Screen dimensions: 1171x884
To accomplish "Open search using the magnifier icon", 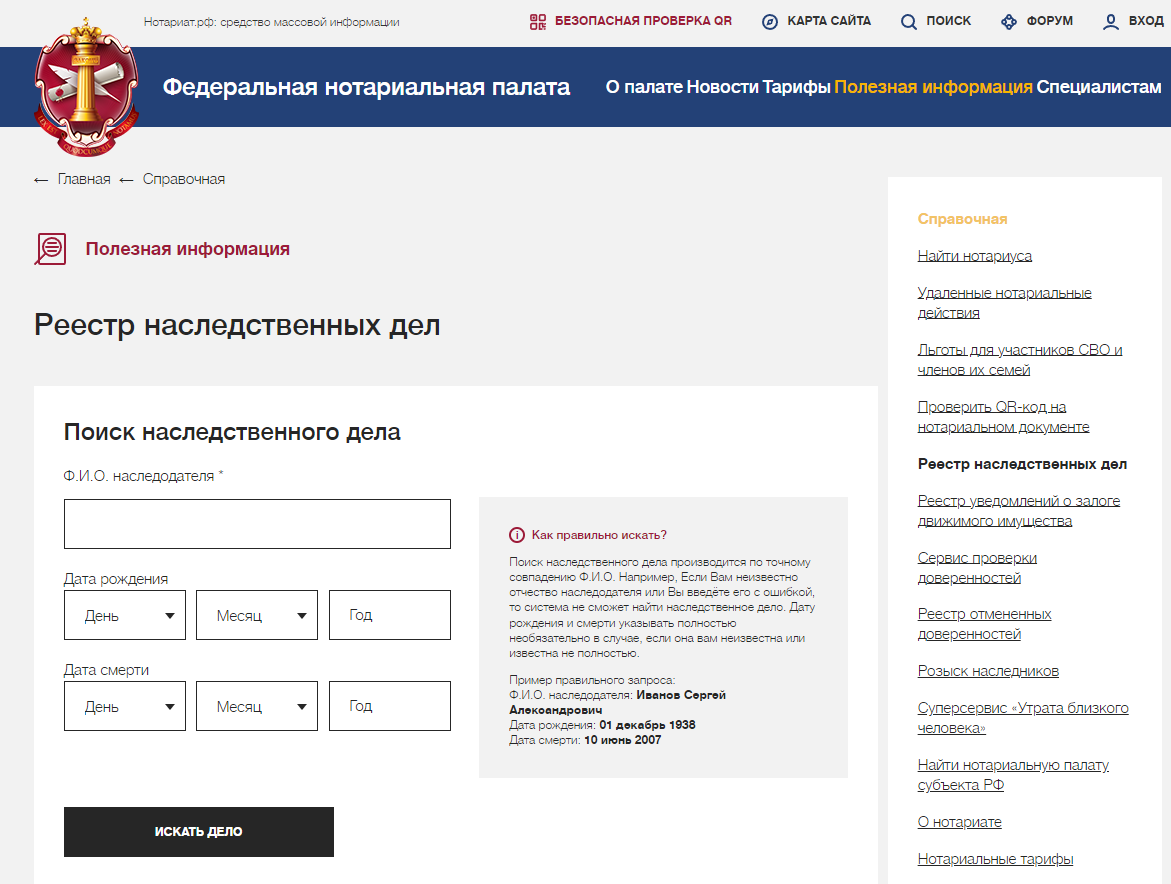I will click(906, 20).
